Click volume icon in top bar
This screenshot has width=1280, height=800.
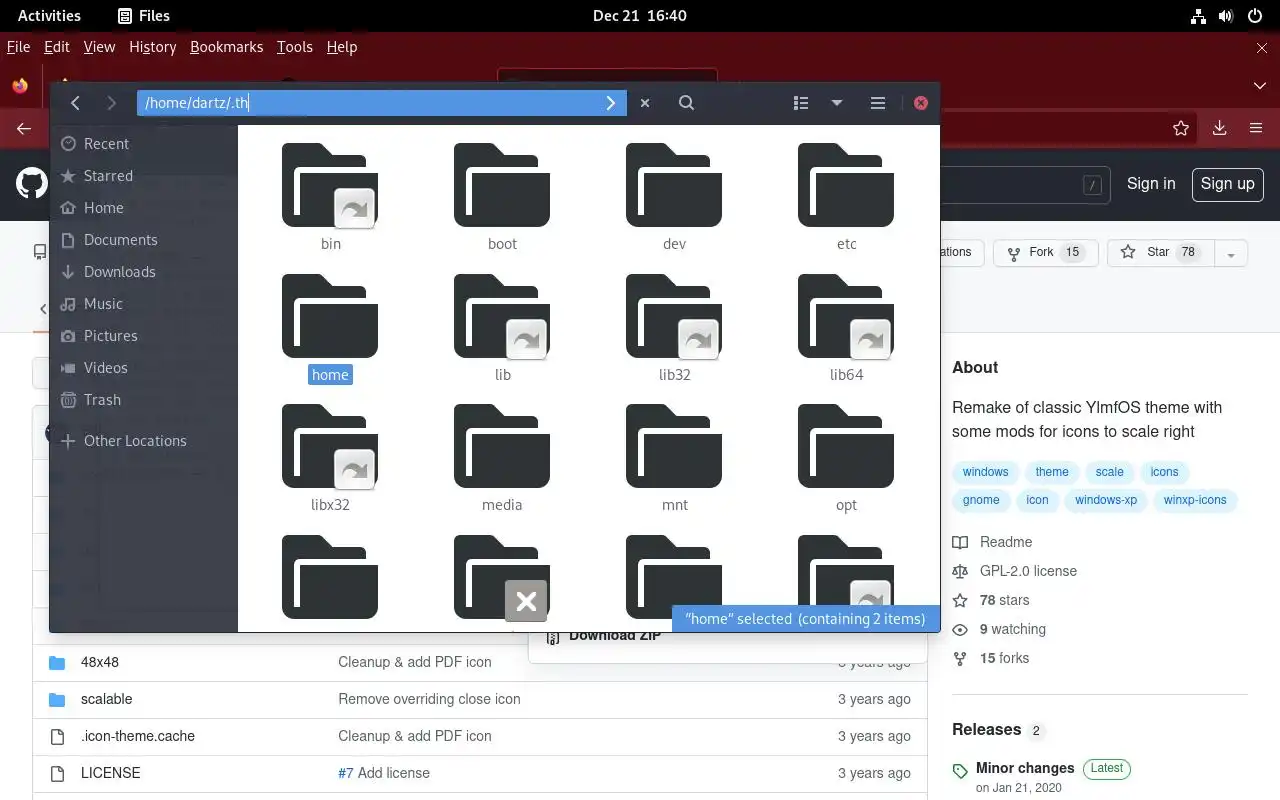[1227, 15]
